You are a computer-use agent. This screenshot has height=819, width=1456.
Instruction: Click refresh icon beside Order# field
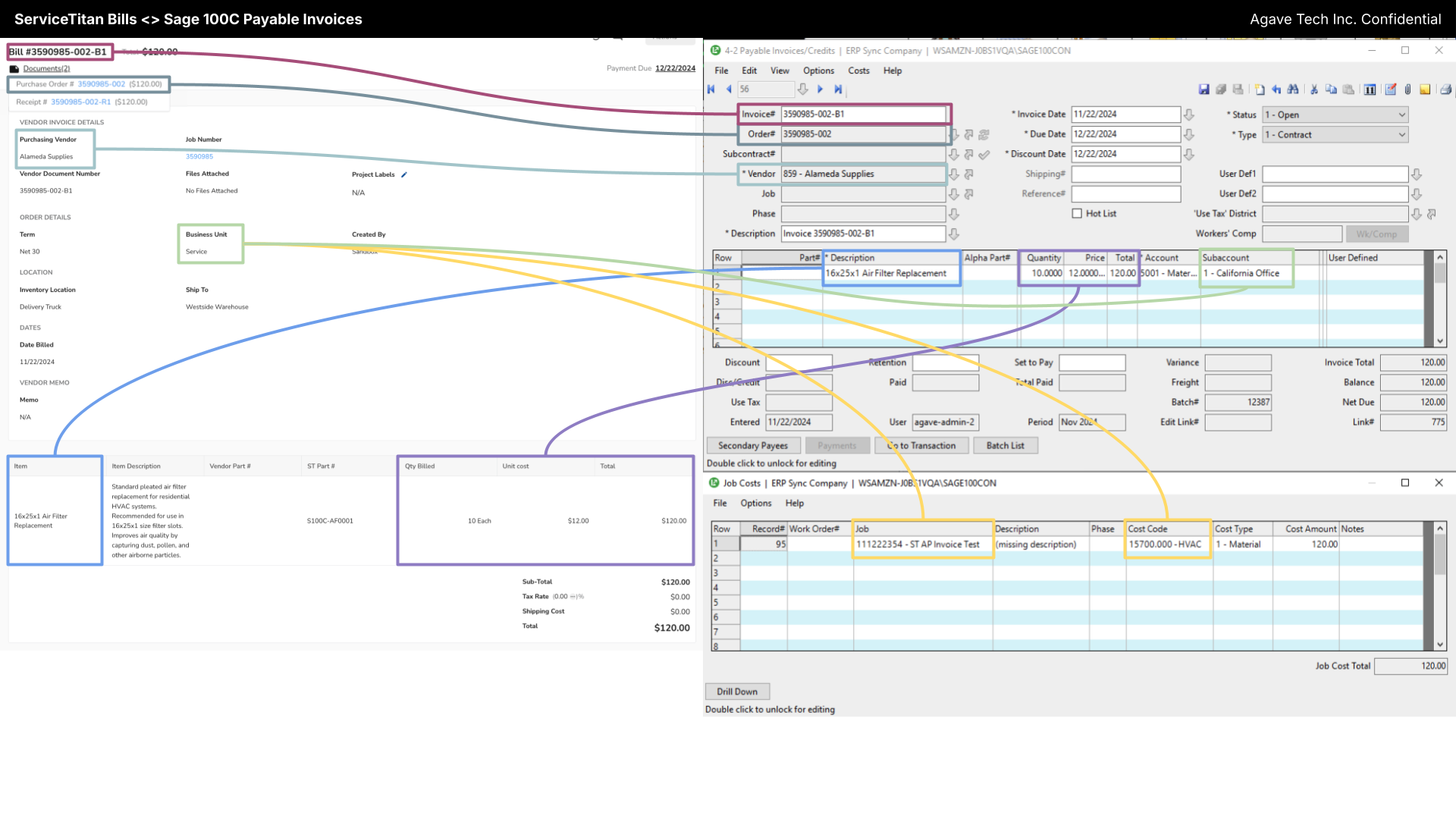click(x=984, y=134)
